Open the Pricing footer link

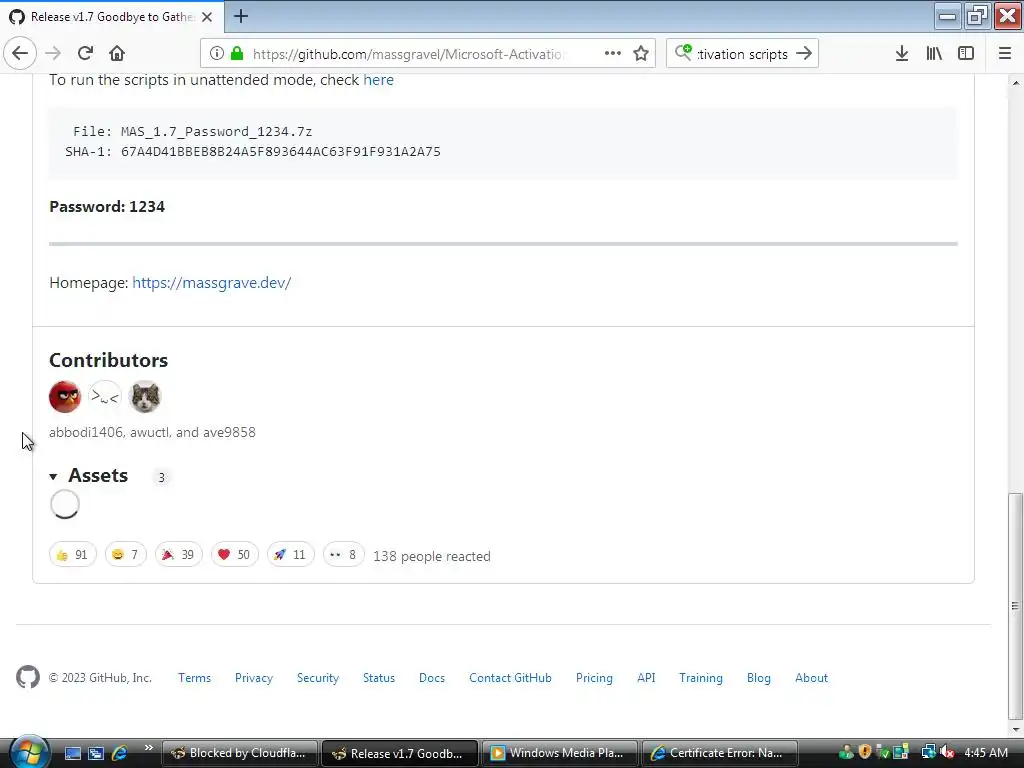tap(594, 678)
